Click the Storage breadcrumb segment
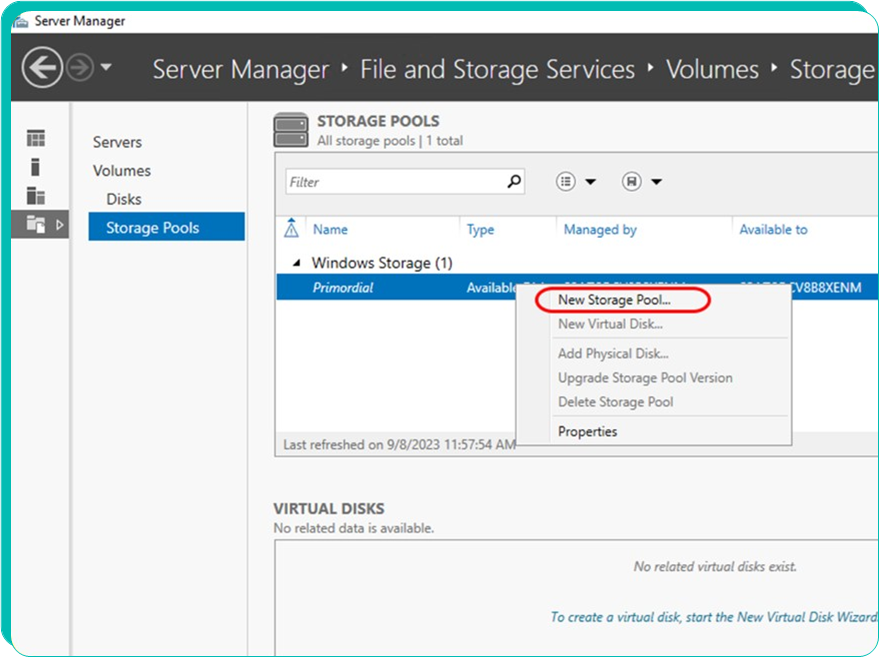The width and height of the screenshot is (879, 657). pos(832,71)
